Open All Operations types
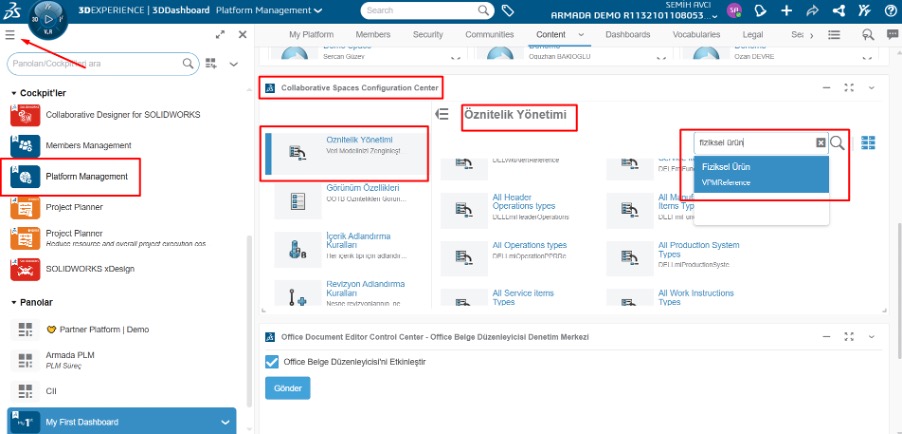Image resolution: width=902 pixels, height=434 pixels. 529,245
